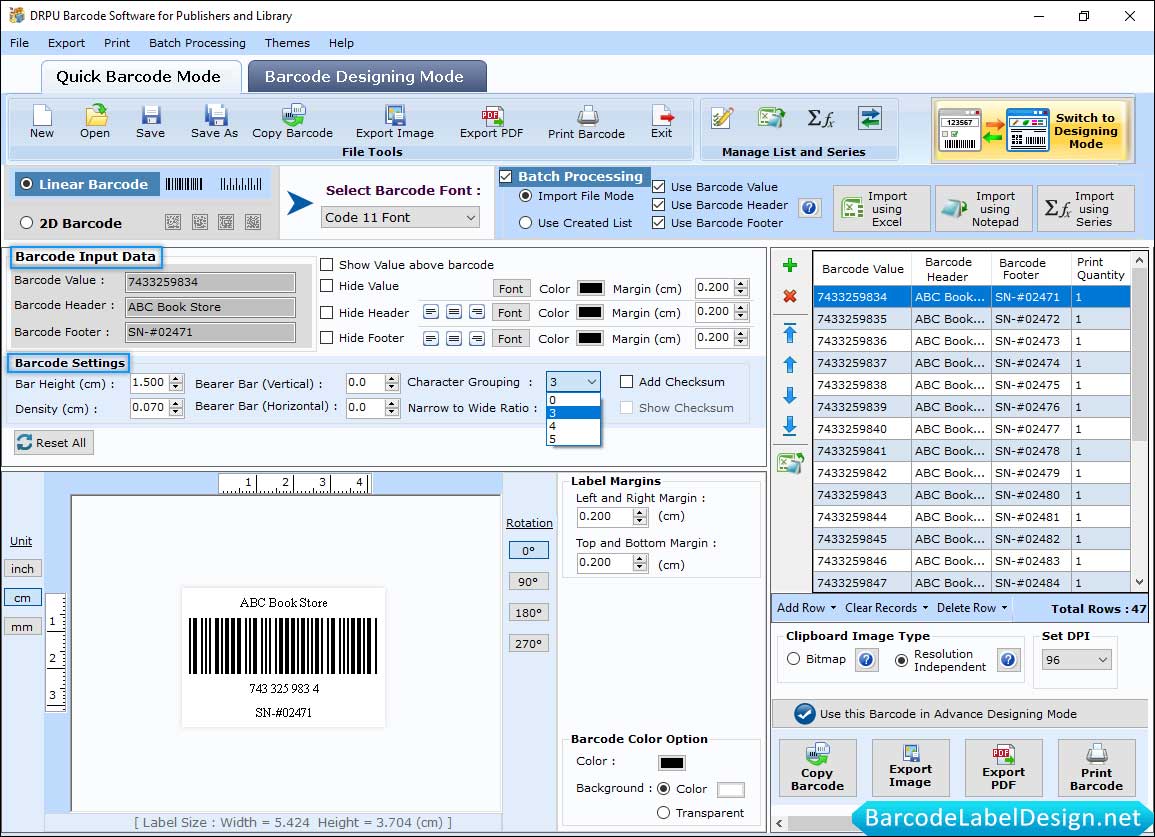Align footer right using the last alignment icon
1155x837 pixels.
477,338
